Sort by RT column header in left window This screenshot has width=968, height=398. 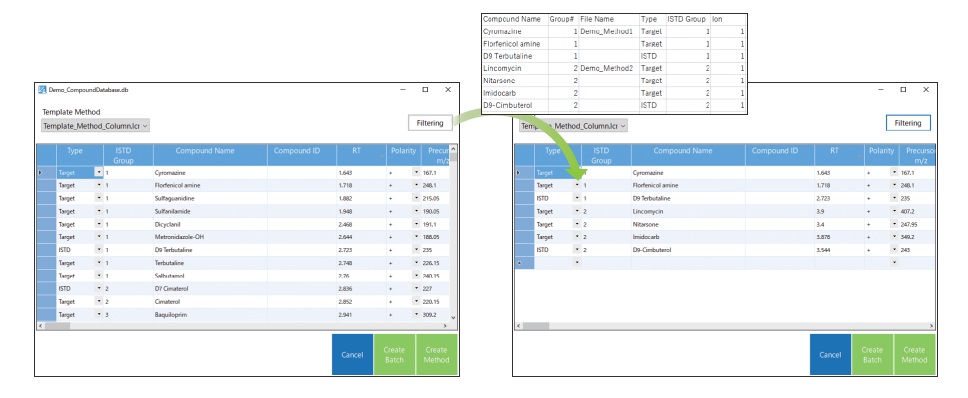361,155
